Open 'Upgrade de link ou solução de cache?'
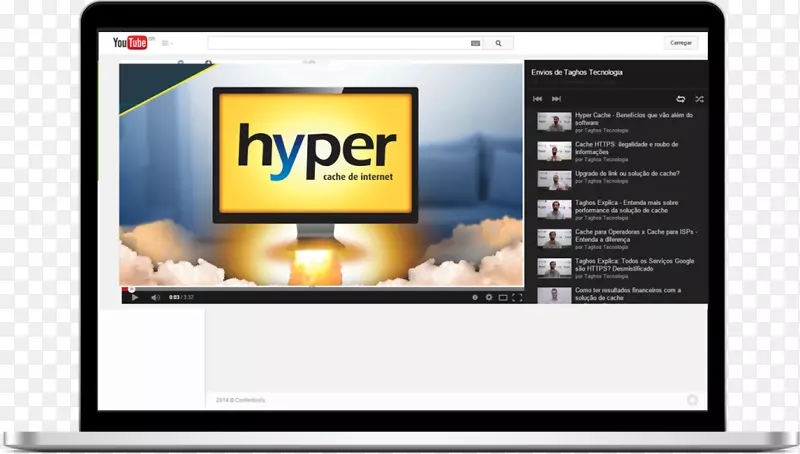 [627, 173]
